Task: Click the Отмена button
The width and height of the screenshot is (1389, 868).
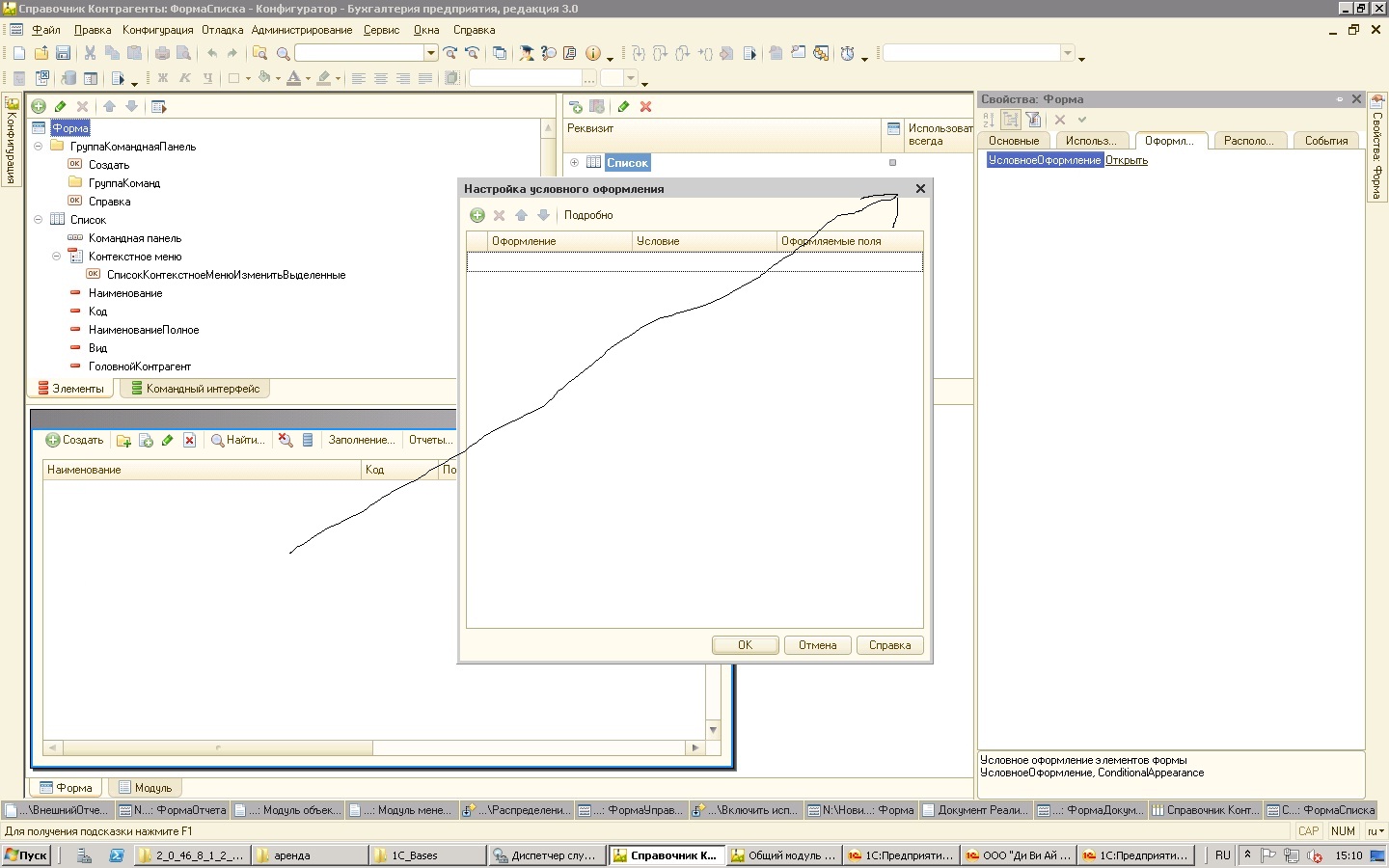Action: pyautogui.click(x=818, y=645)
